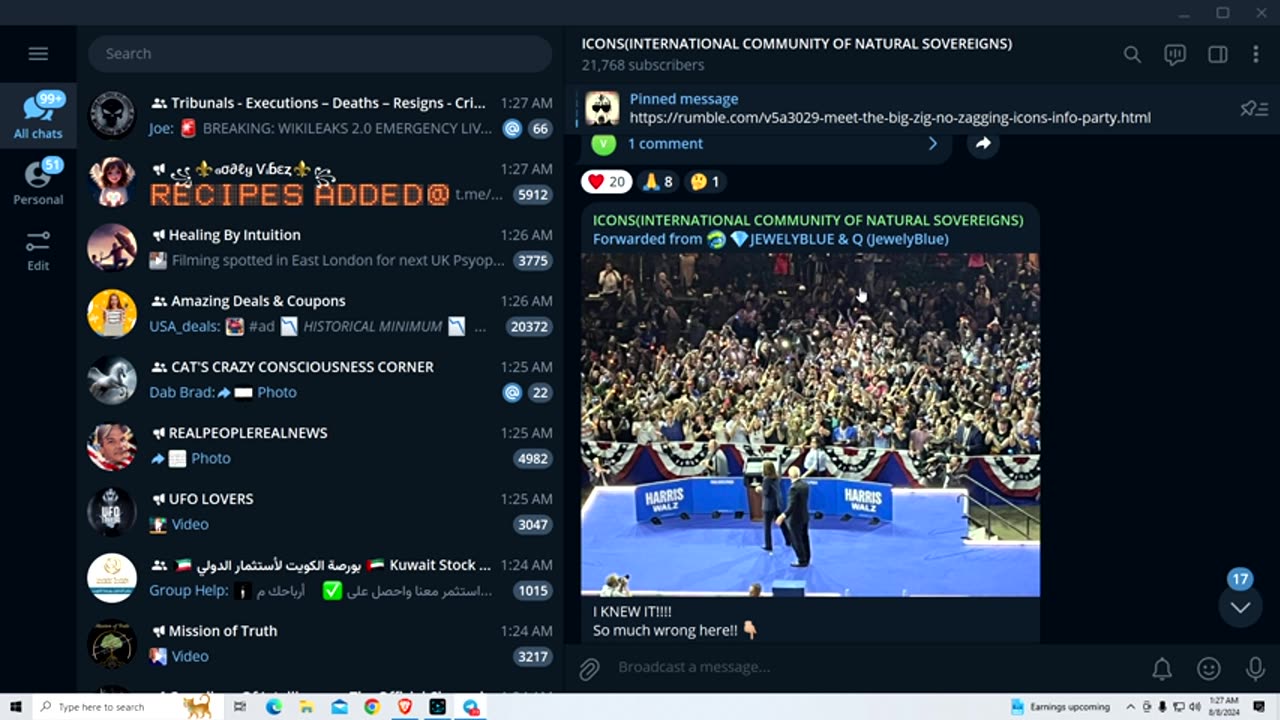Select the Personal chats folder
Viewport: 1280px width, 720px height.
tap(38, 181)
